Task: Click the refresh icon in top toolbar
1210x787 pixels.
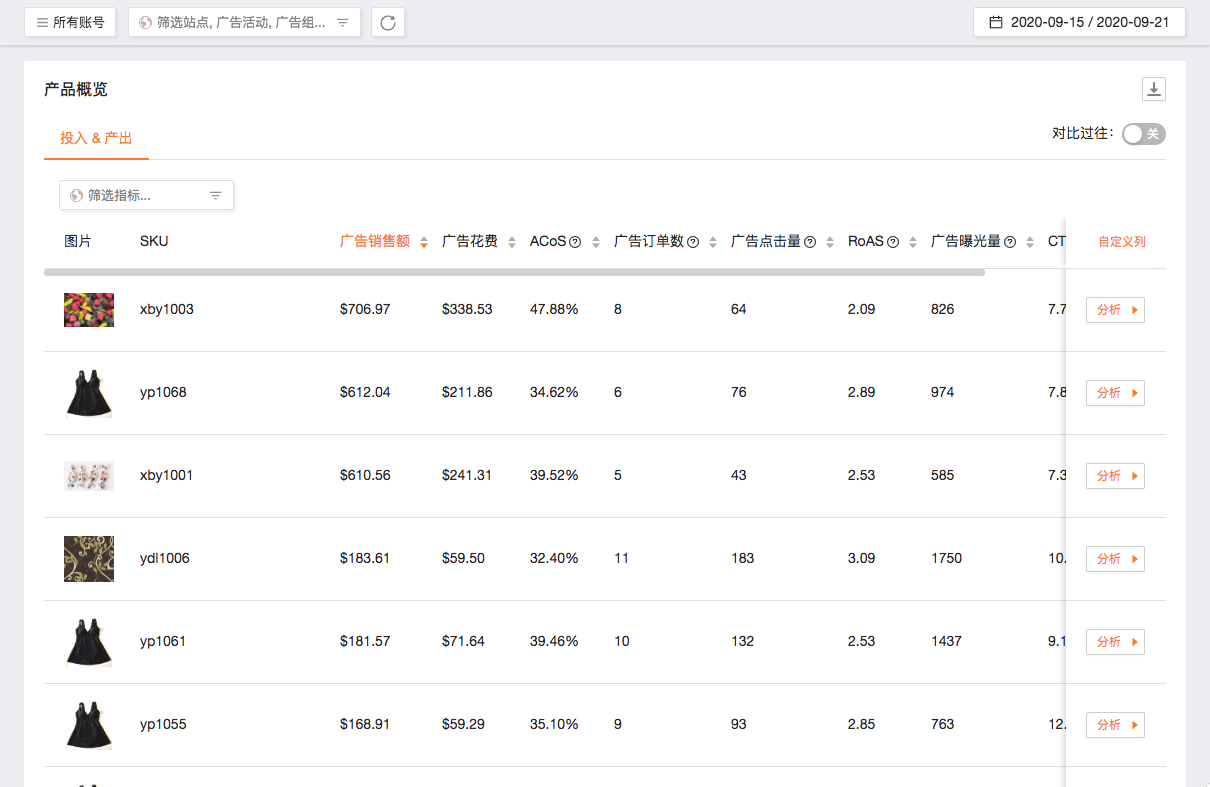Action: [388, 22]
